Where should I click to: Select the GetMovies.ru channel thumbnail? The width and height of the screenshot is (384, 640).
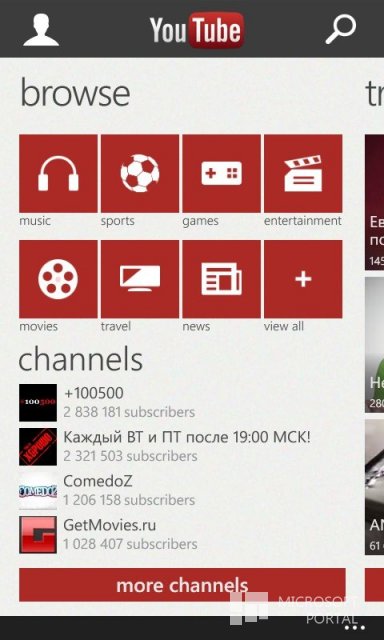(x=38, y=535)
